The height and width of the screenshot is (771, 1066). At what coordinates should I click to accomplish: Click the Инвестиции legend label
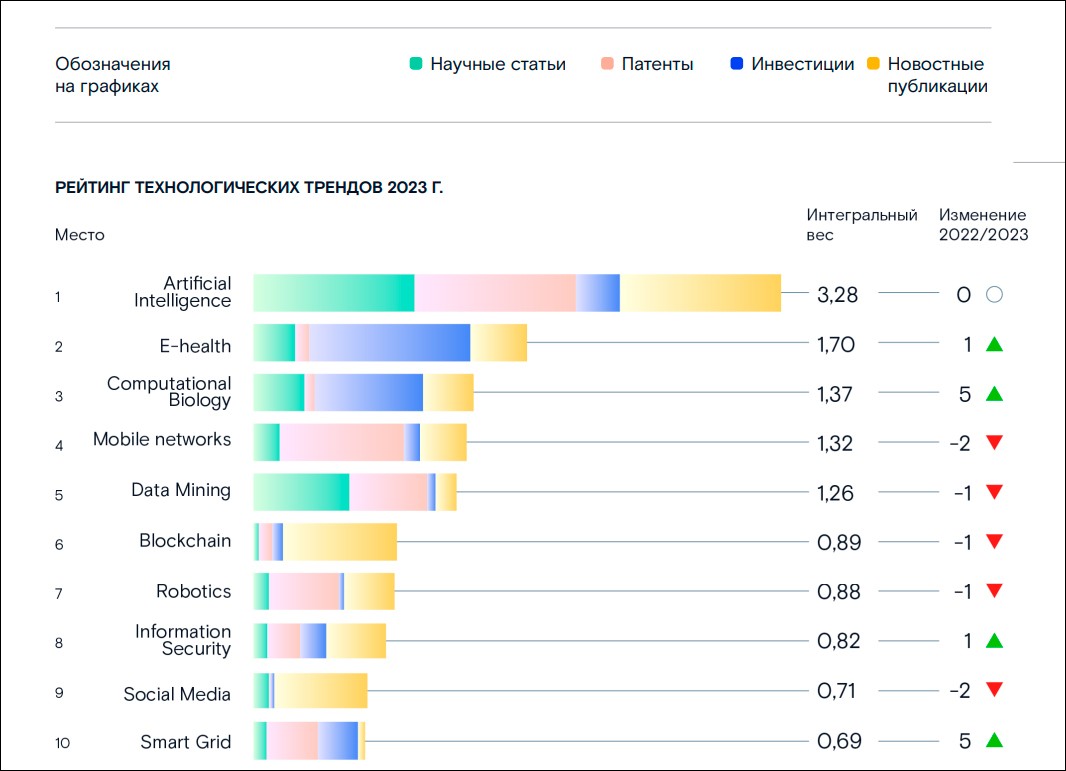(802, 65)
